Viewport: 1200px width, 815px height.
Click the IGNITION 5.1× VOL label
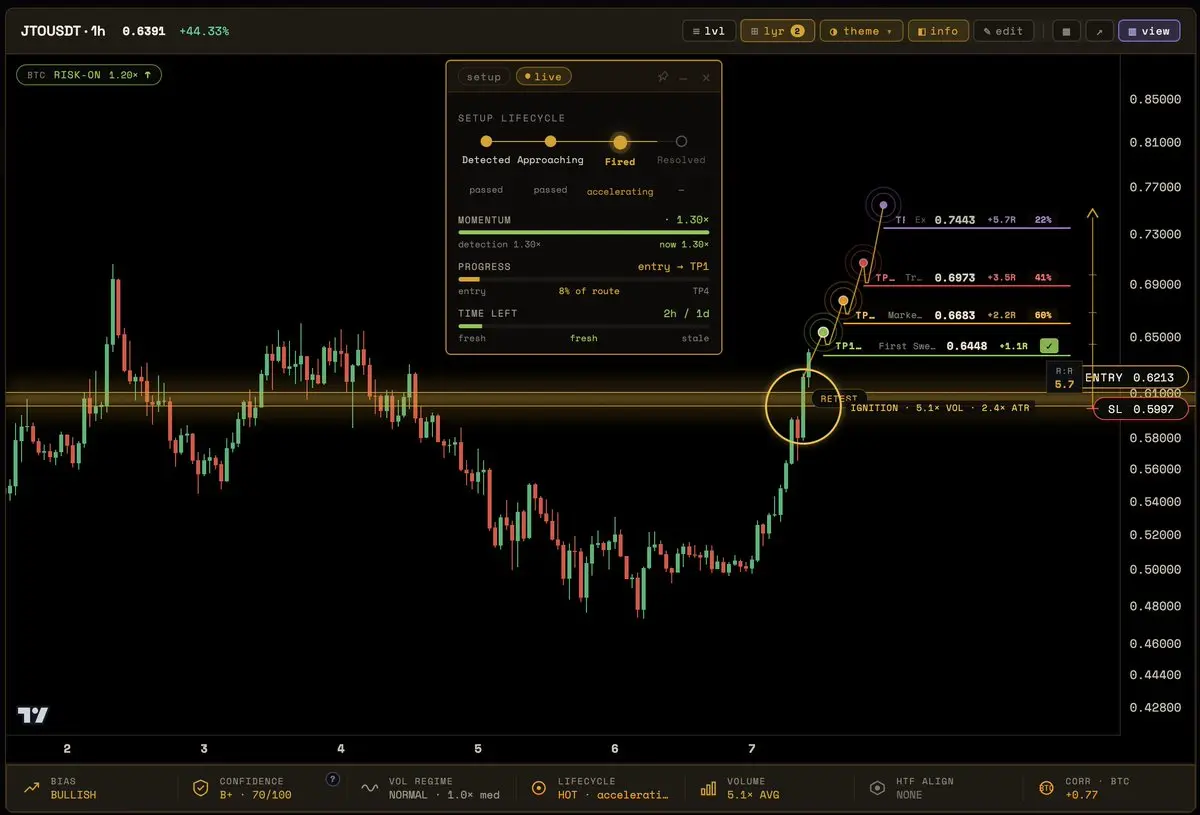click(x=940, y=408)
